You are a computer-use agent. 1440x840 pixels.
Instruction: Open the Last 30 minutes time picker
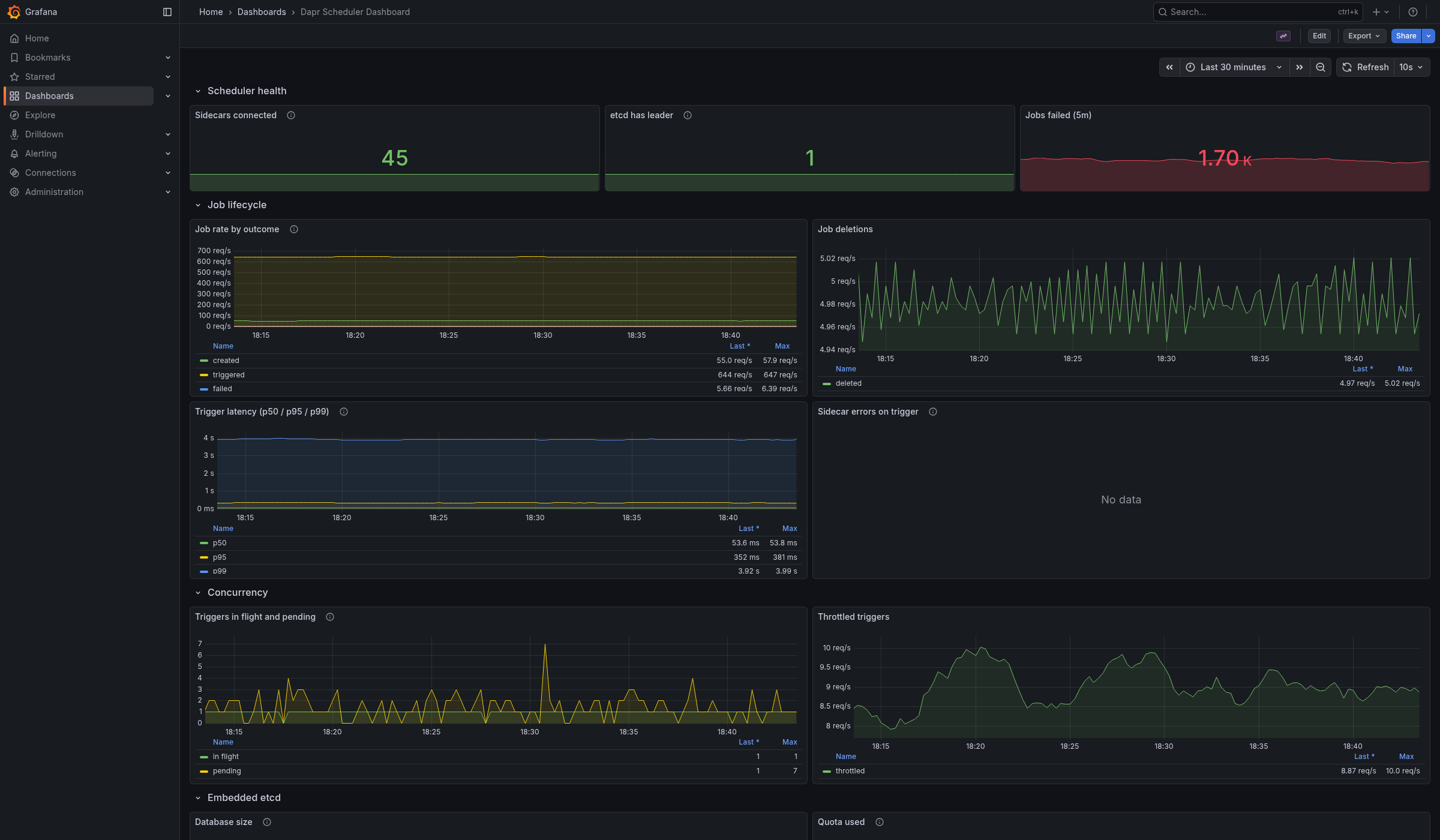click(1234, 67)
